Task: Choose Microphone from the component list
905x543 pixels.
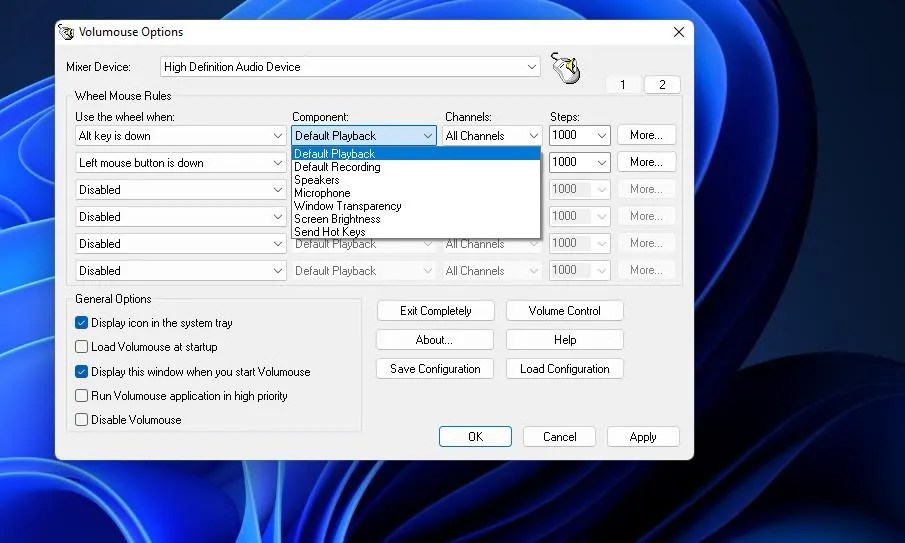Action: coord(416,193)
